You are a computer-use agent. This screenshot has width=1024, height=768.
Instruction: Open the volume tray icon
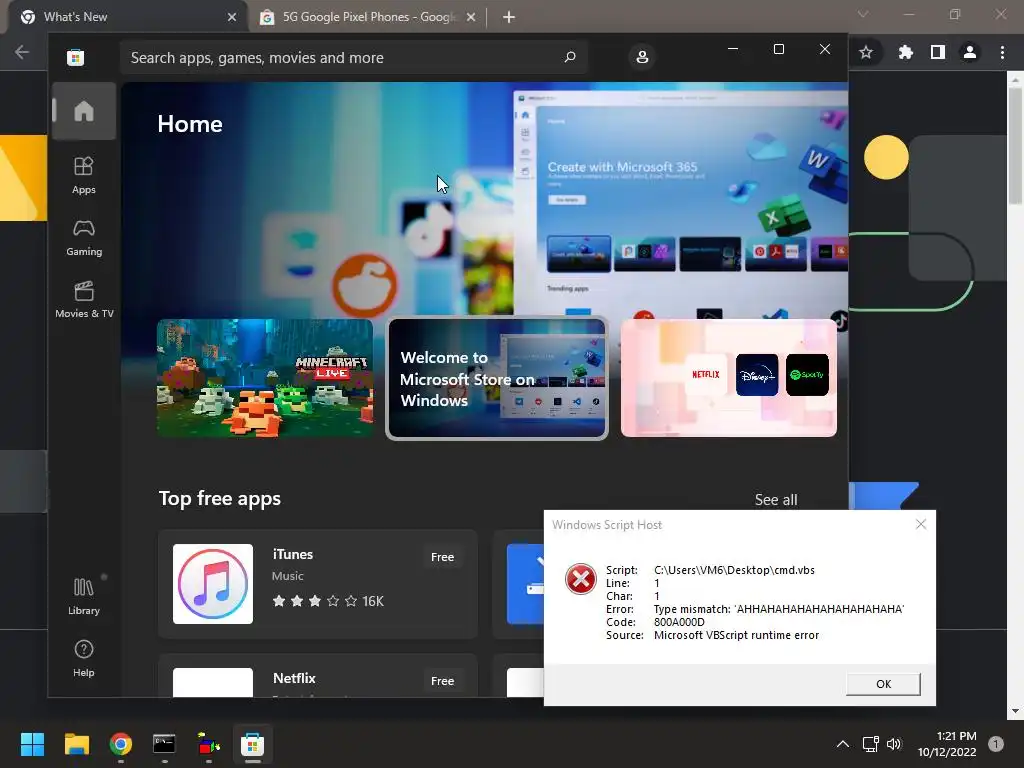click(x=894, y=744)
